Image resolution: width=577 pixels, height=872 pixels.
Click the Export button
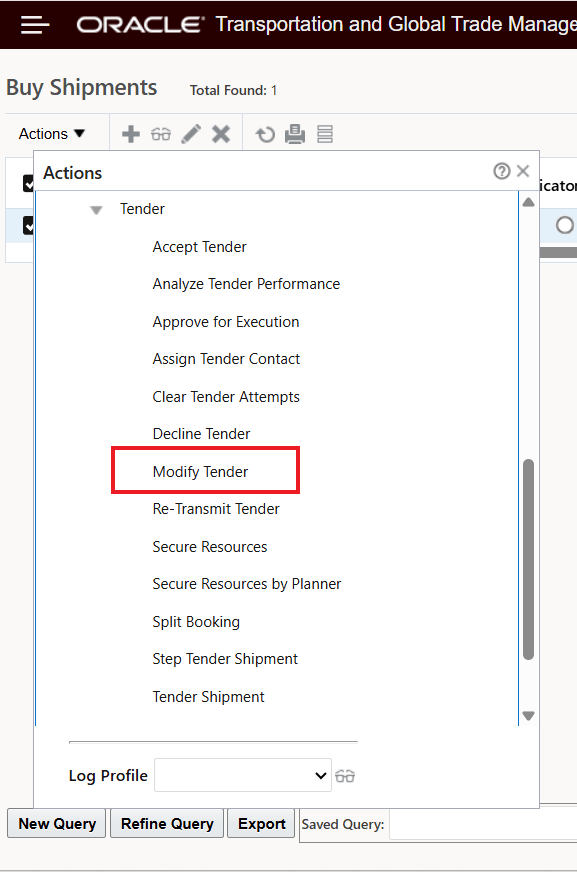tap(261, 823)
